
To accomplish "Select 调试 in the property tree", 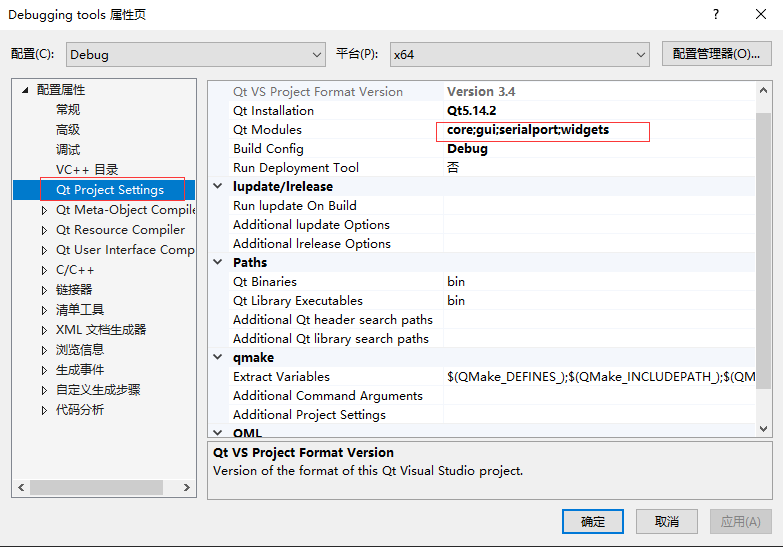I will pyautogui.click(x=68, y=149).
